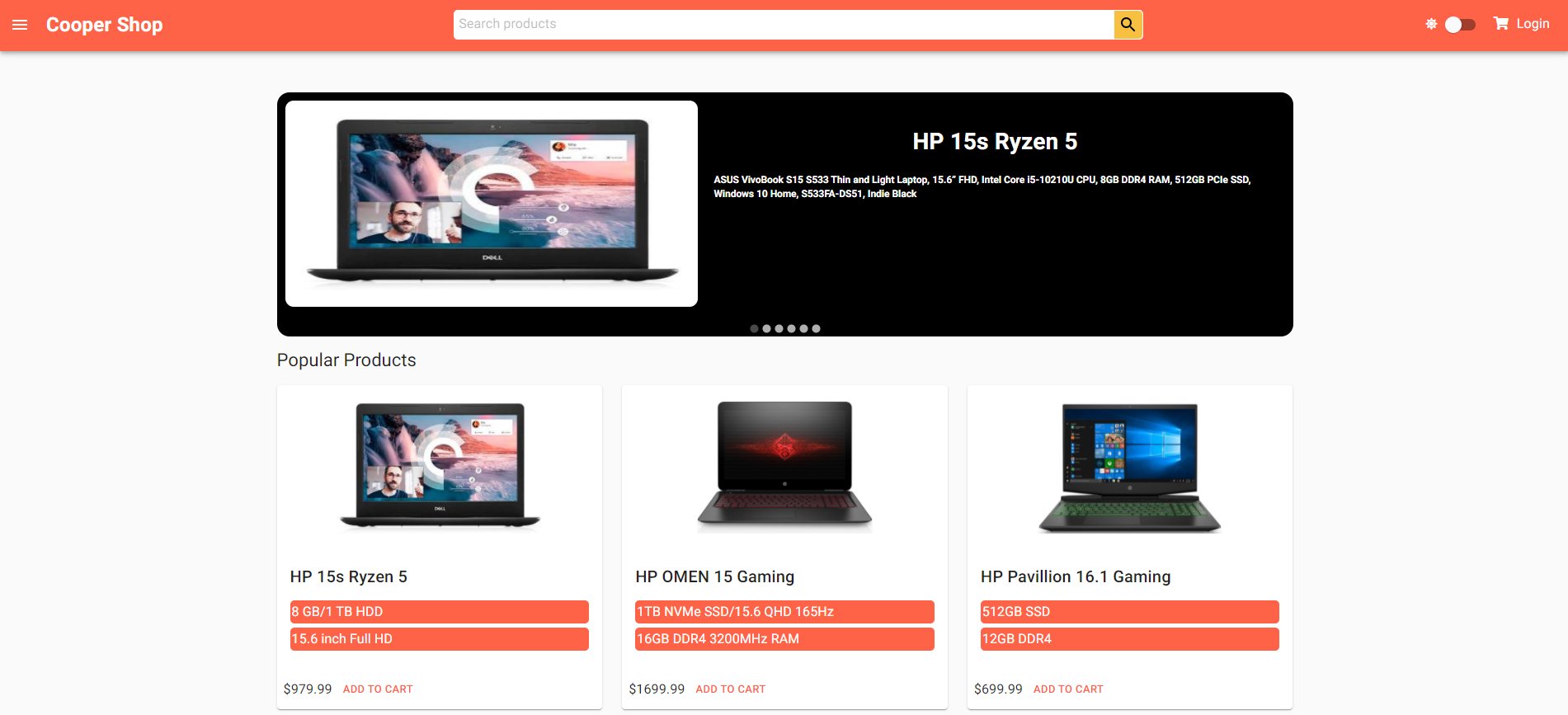Select the fourth carousel dot
The height and width of the screenshot is (715, 1568).
click(x=791, y=328)
